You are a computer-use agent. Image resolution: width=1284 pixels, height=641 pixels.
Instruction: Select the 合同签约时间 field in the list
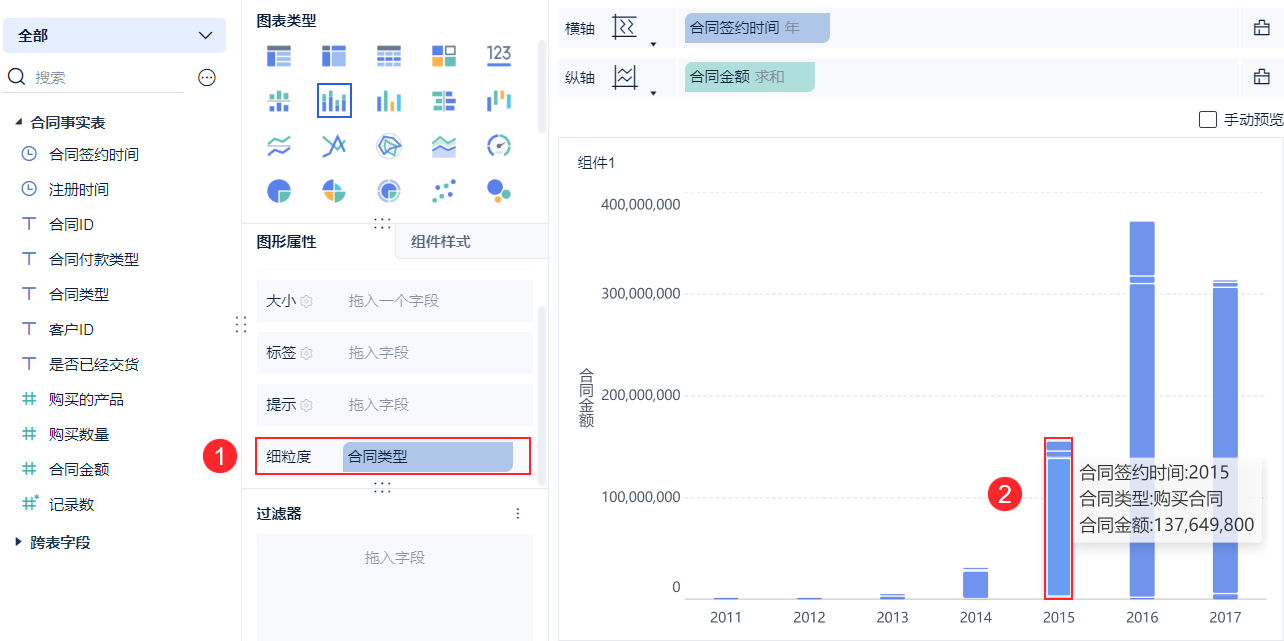pyautogui.click(x=94, y=154)
